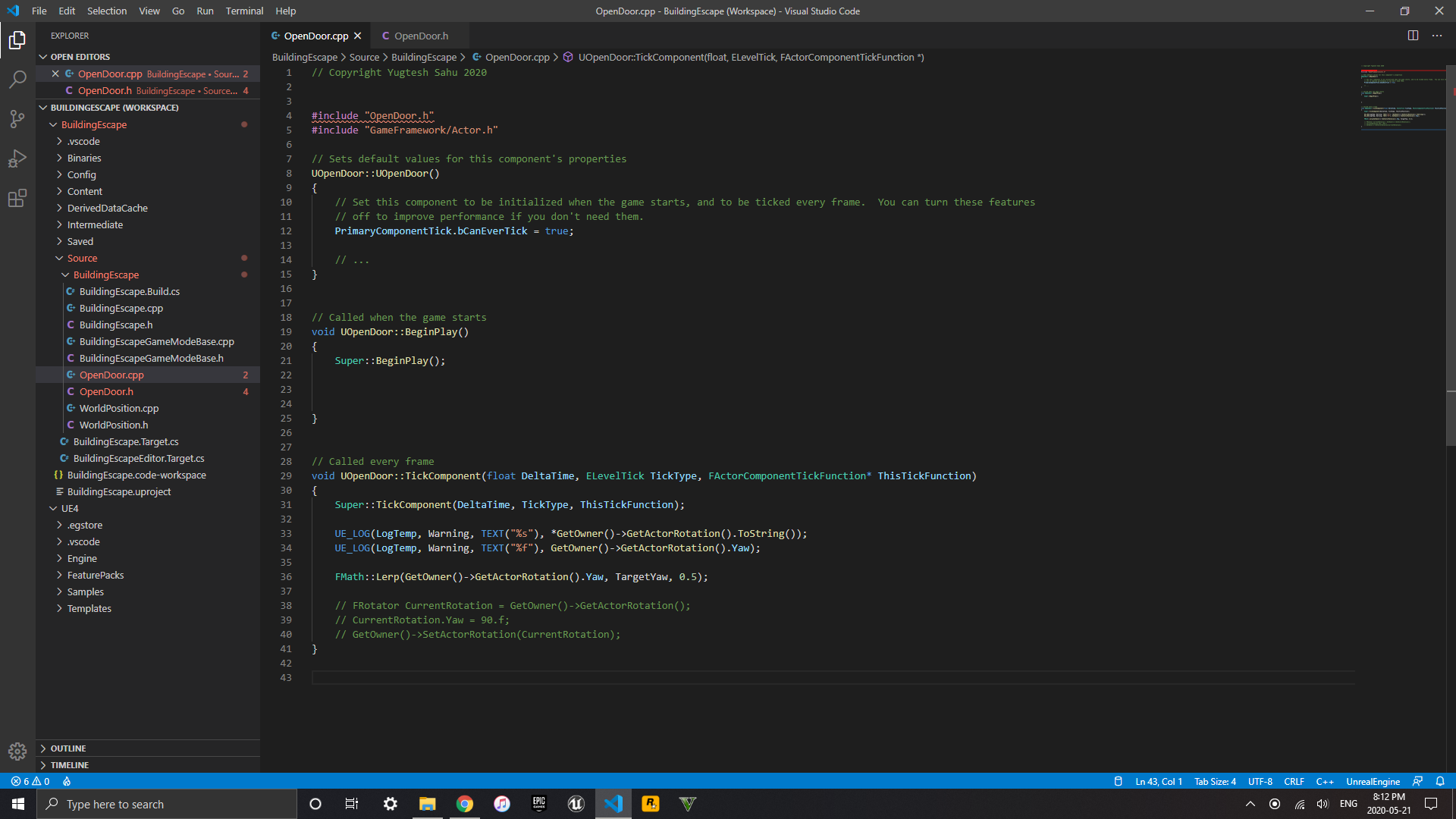
Task: Close the OpenDoor.cpp editor tab
Action: tap(357, 35)
